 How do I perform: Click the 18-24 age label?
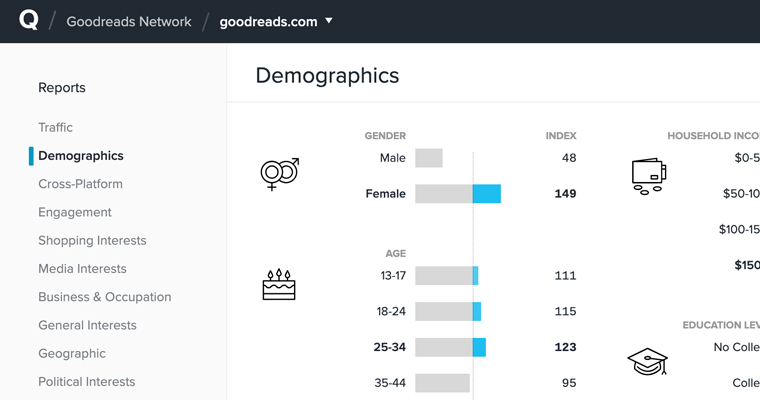[x=391, y=312]
